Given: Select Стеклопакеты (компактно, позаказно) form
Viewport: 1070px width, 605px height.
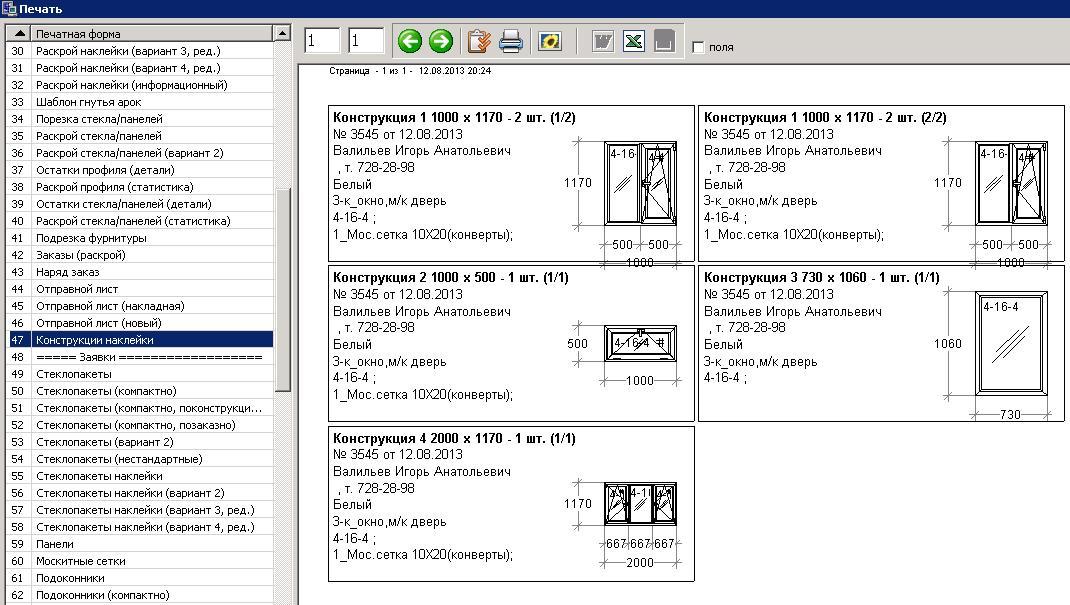Looking at the screenshot, I should (140, 425).
